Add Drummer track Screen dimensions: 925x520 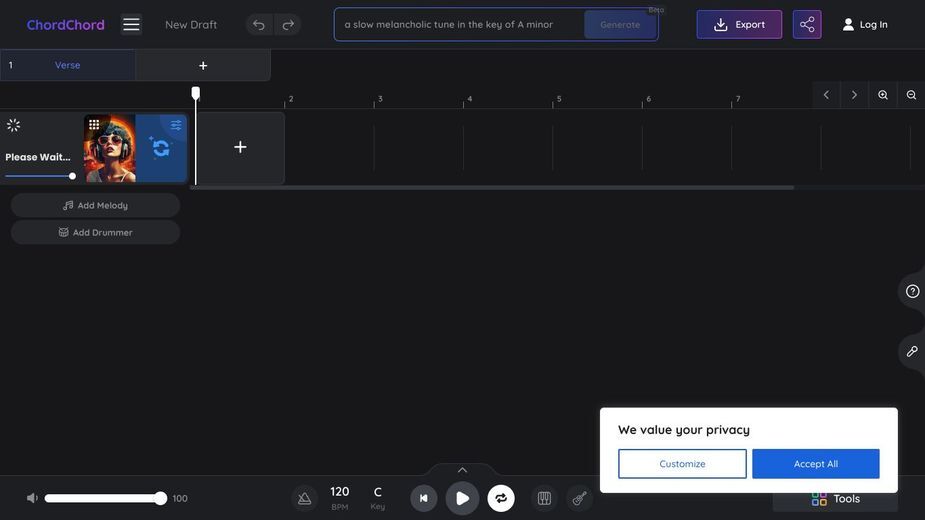coord(96,233)
